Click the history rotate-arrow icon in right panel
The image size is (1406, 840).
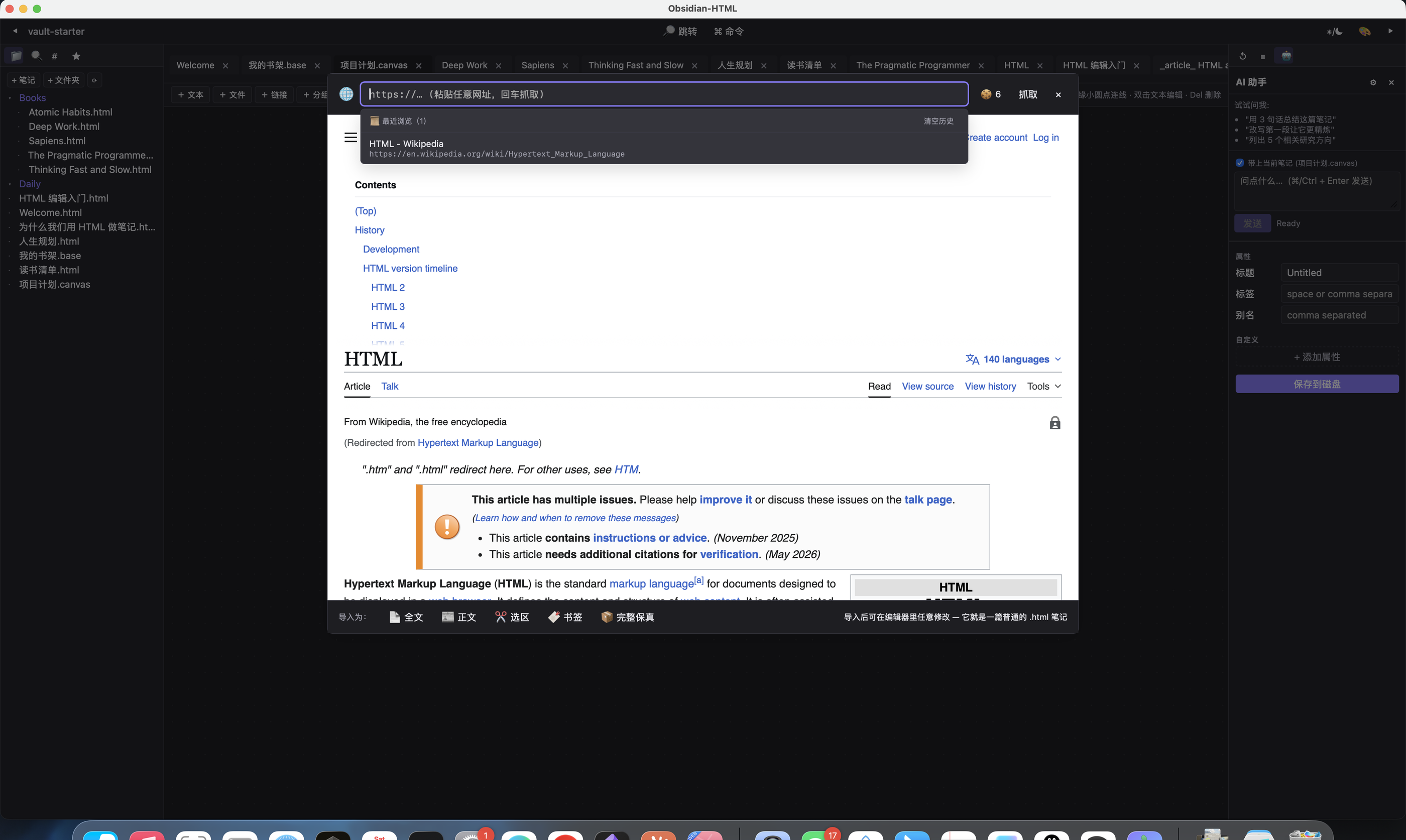point(1242,56)
